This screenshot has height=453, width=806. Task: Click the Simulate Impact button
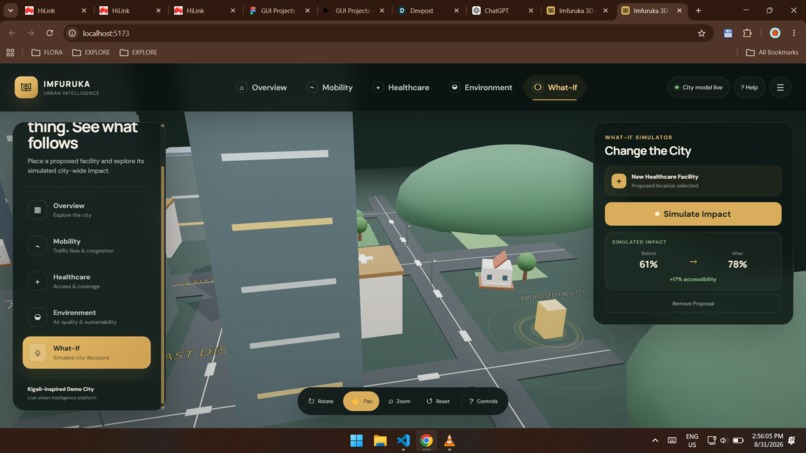coord(693,214)
